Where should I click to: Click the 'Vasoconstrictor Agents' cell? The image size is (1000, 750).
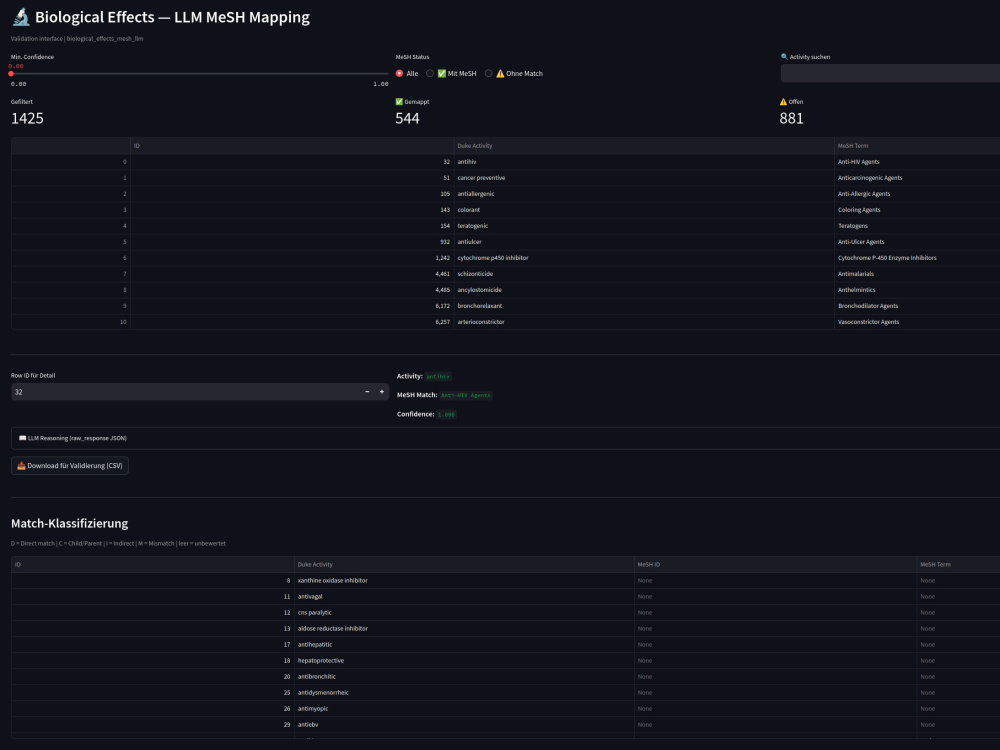click(x=917, y=321)
